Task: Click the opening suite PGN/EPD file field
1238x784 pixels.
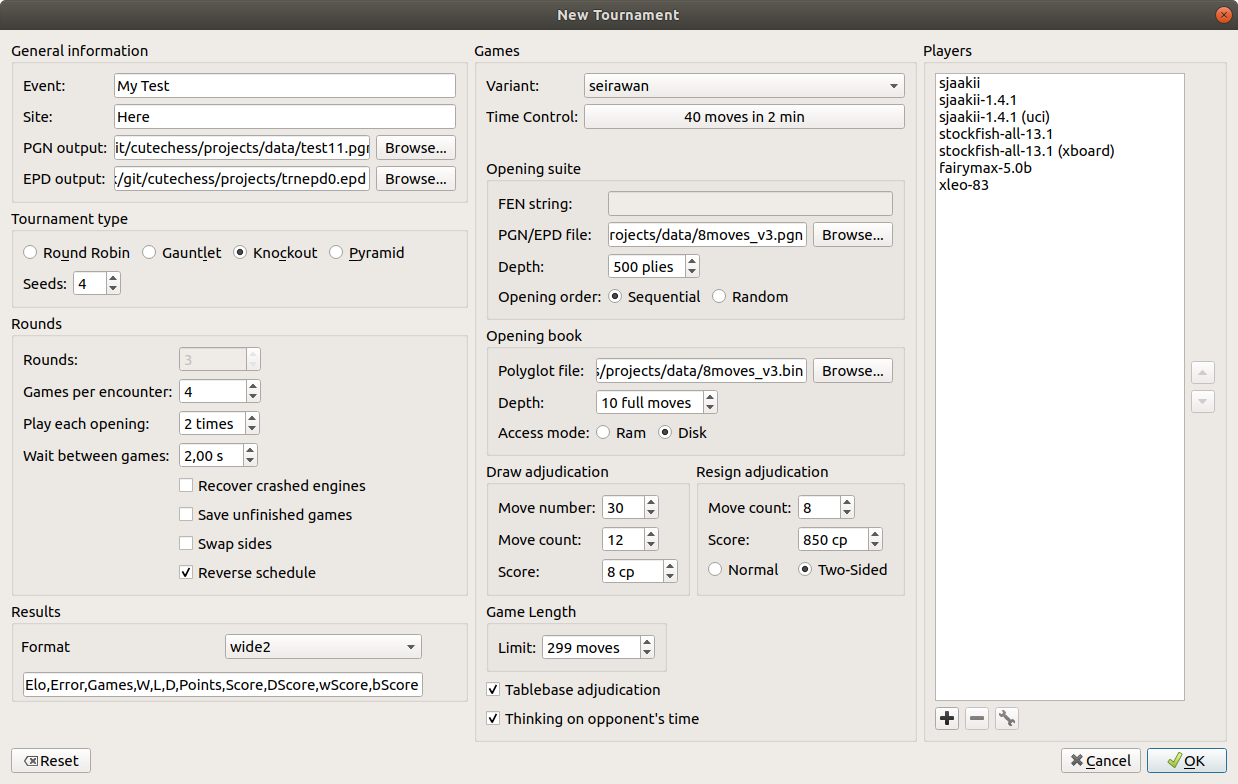Action: click(x=707, y=235)
